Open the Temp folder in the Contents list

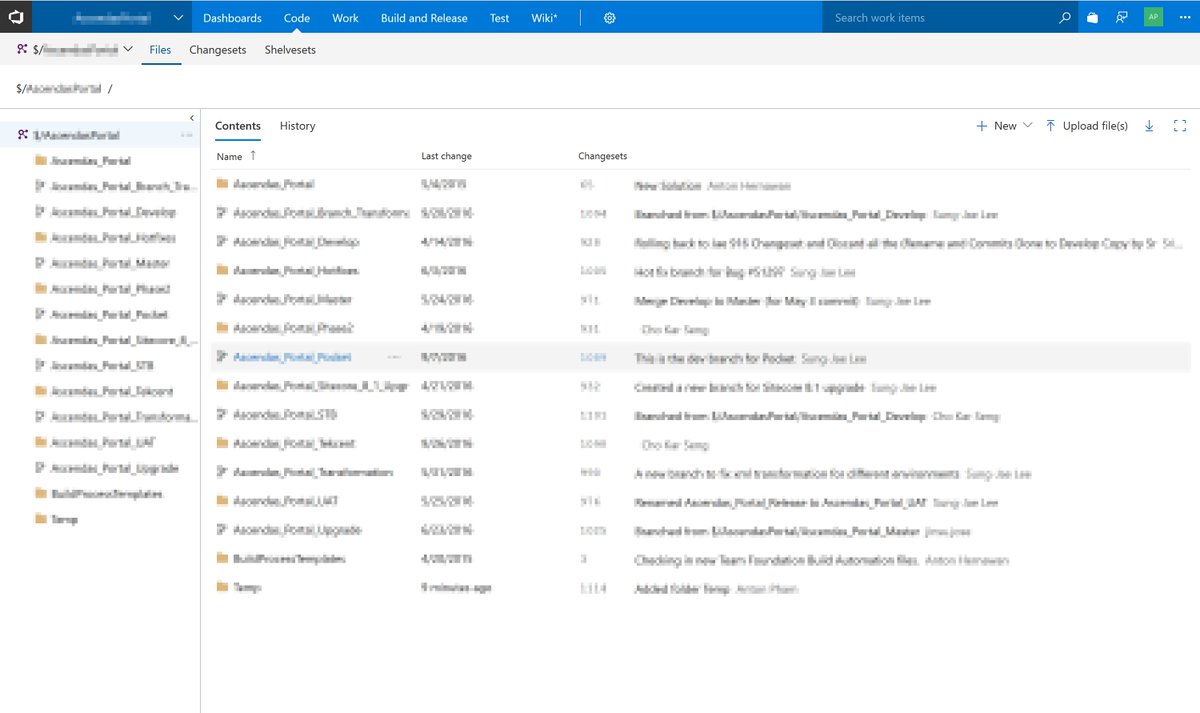point(247,589)
